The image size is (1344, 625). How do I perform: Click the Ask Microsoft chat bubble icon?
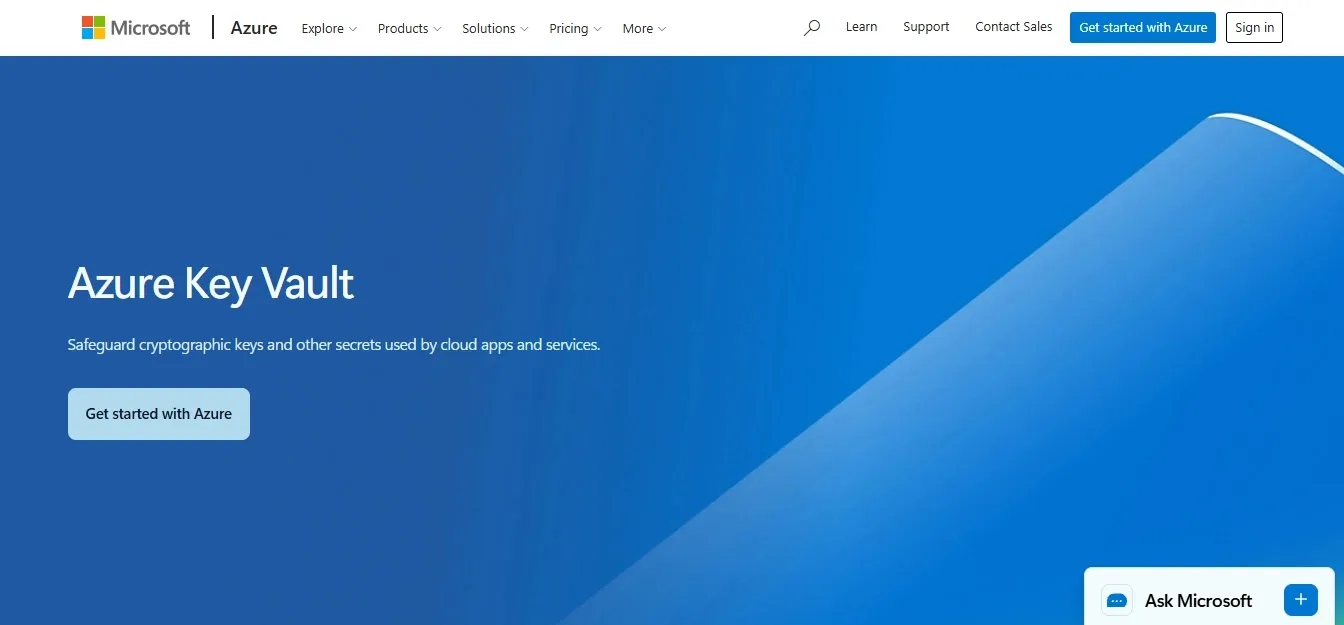[x=1117, y=600]
